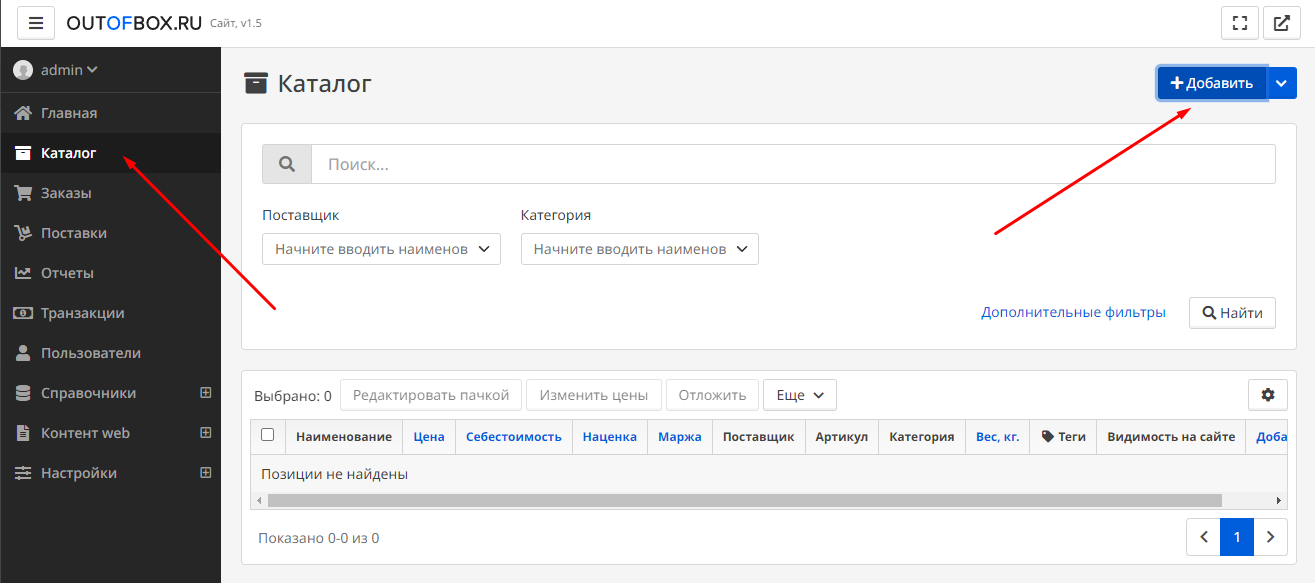Click the admin user avatar icon

click(x=22, y=70)
